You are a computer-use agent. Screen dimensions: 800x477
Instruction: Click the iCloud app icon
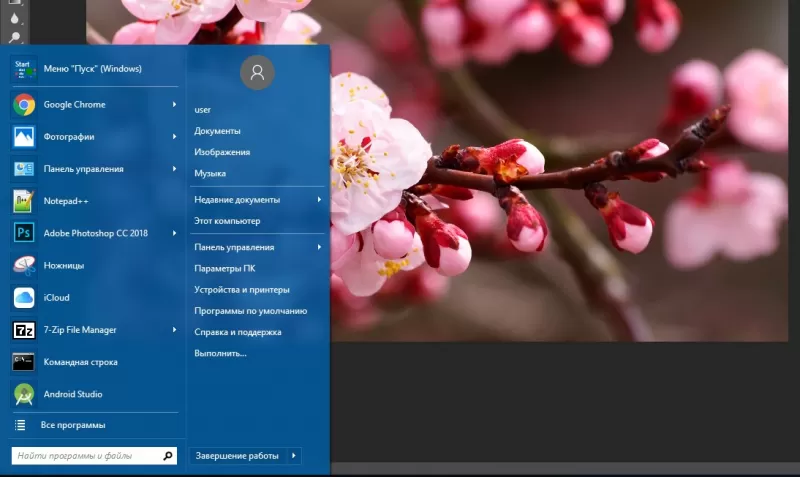click(24, 297)
